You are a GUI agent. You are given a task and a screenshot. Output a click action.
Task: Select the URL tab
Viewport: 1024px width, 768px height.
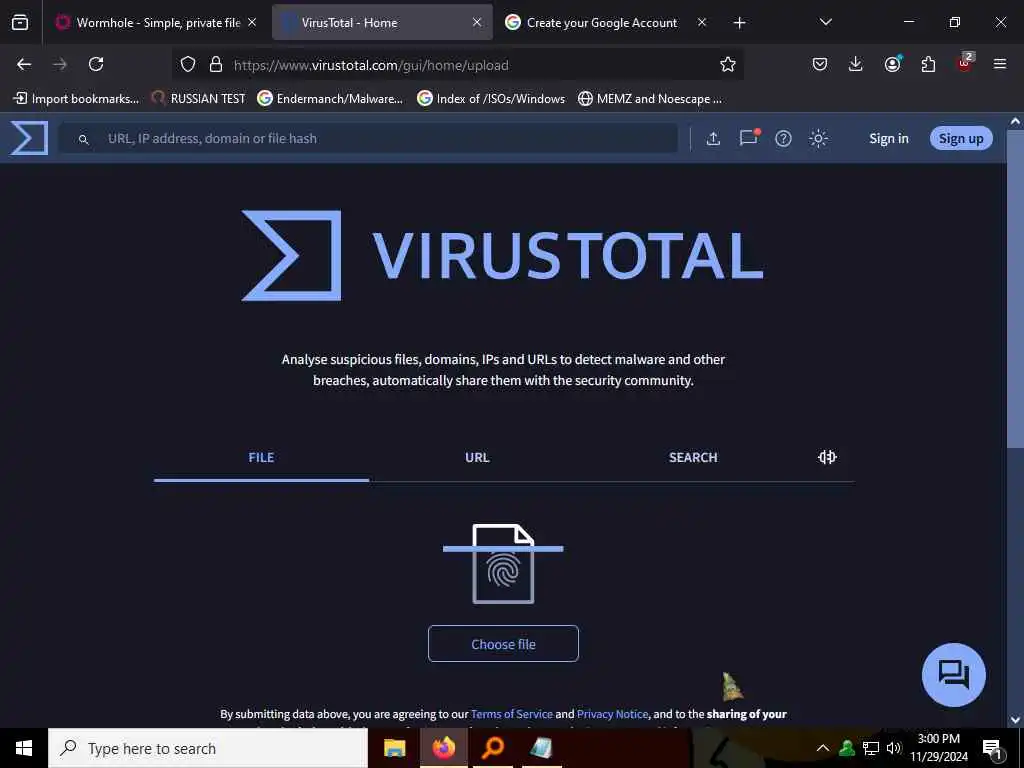(477, 457)
